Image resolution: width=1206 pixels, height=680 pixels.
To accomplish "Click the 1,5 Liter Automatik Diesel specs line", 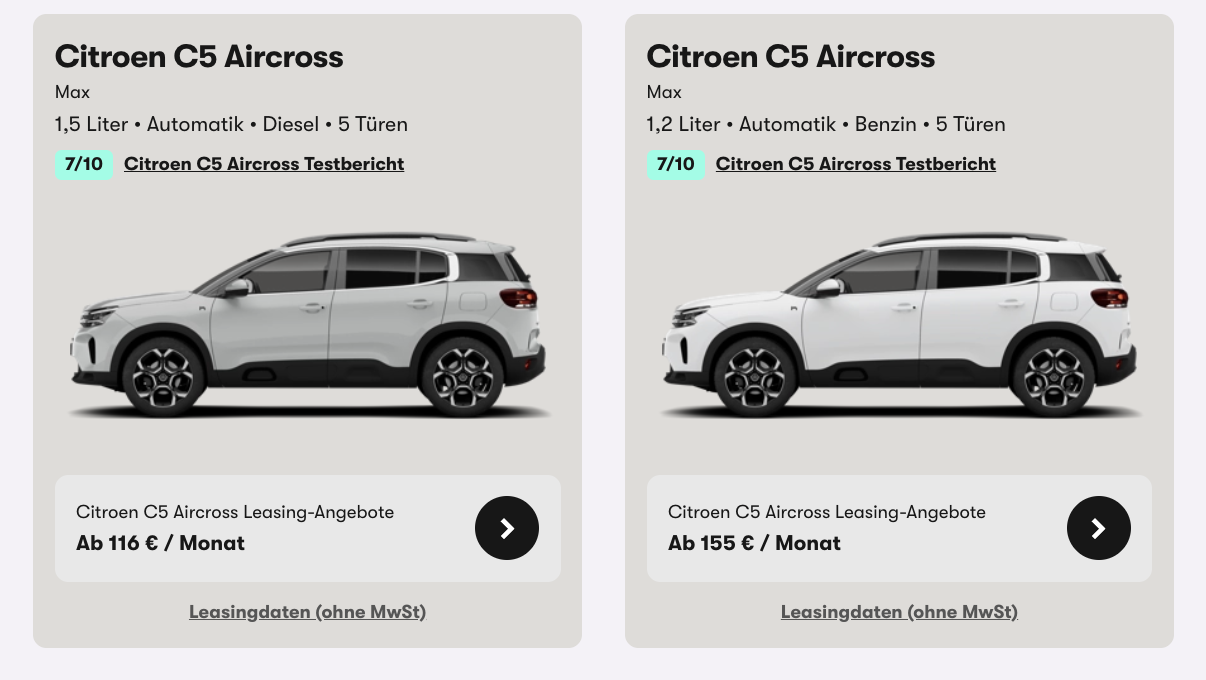I will [231, 124].
